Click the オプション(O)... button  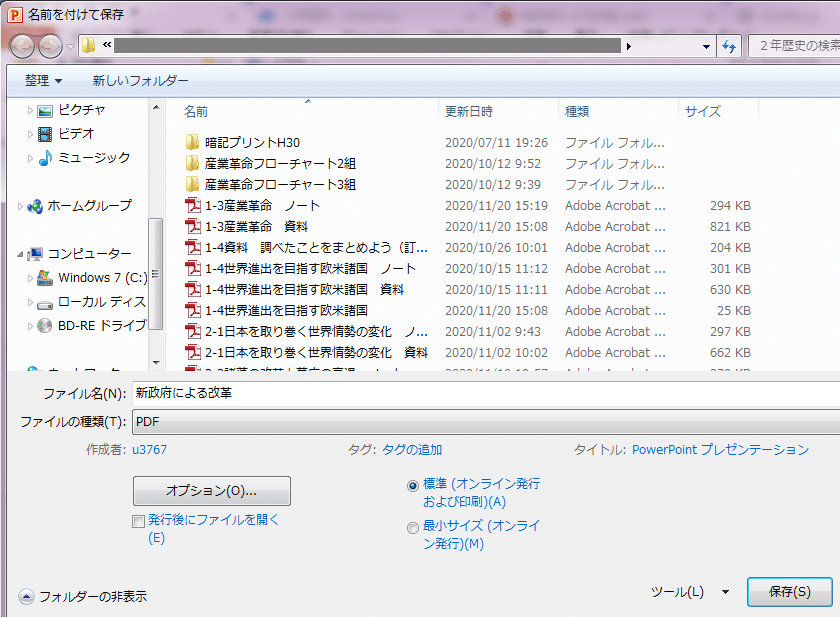212,491
